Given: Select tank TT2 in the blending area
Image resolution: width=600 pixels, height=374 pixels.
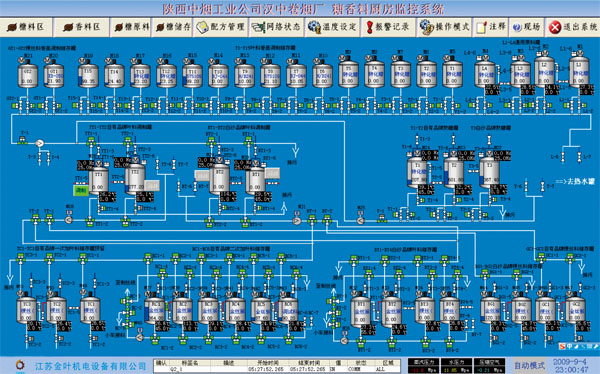Looking at the screenshot, I should [x=135, y=179].
